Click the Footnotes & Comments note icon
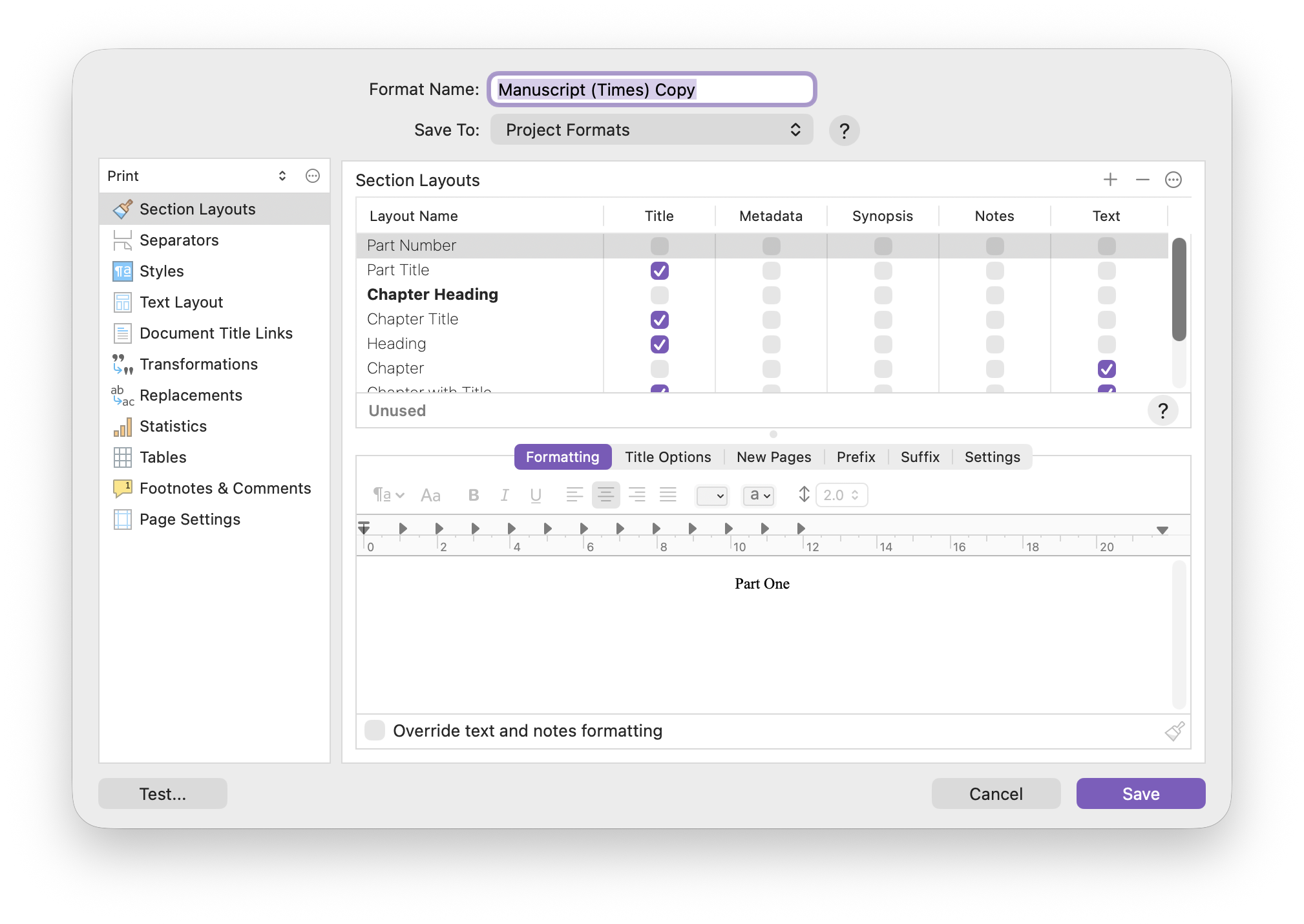The height and width of the screenshot is (924, 1304). (x=122, y=488)
